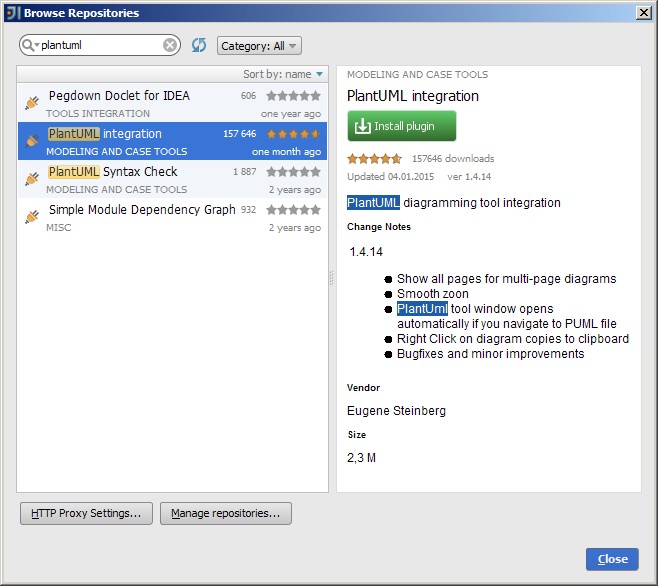Click IntelliJ icon in title bar
658x586 pixels.
[13, 13]
